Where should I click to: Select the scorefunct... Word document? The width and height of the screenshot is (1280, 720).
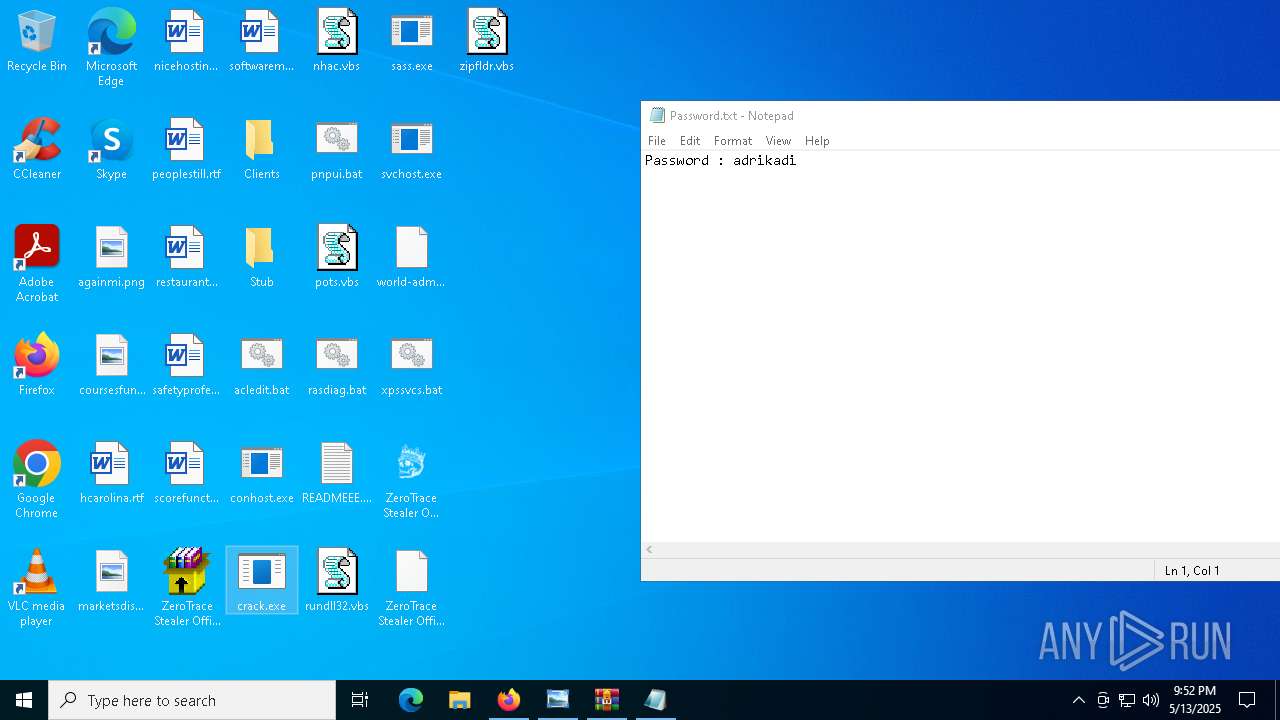click(186, 474)
